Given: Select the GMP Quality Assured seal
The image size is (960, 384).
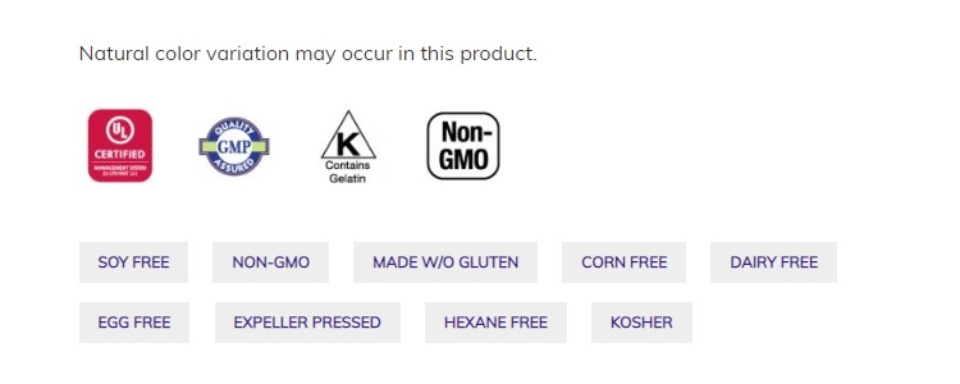Looking at the screenshot, I should click(x=234, y=146).
